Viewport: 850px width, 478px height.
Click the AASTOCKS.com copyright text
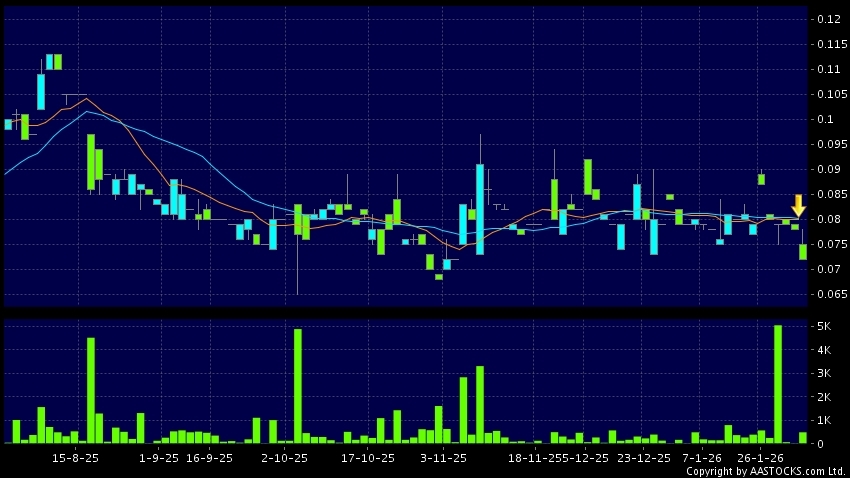[x=765, y=471]
